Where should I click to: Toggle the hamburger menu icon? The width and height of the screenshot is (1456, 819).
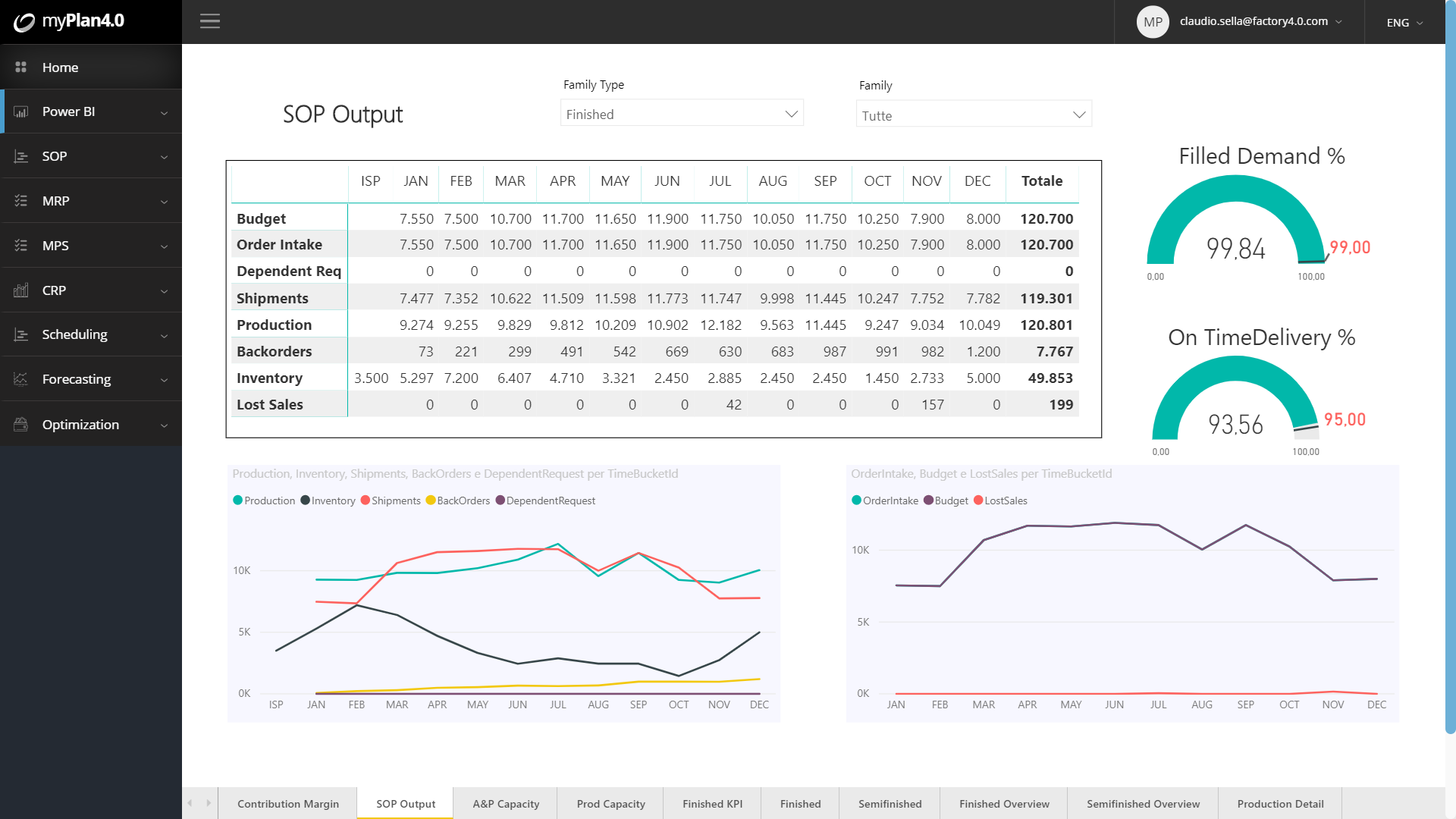pos(210,21)
